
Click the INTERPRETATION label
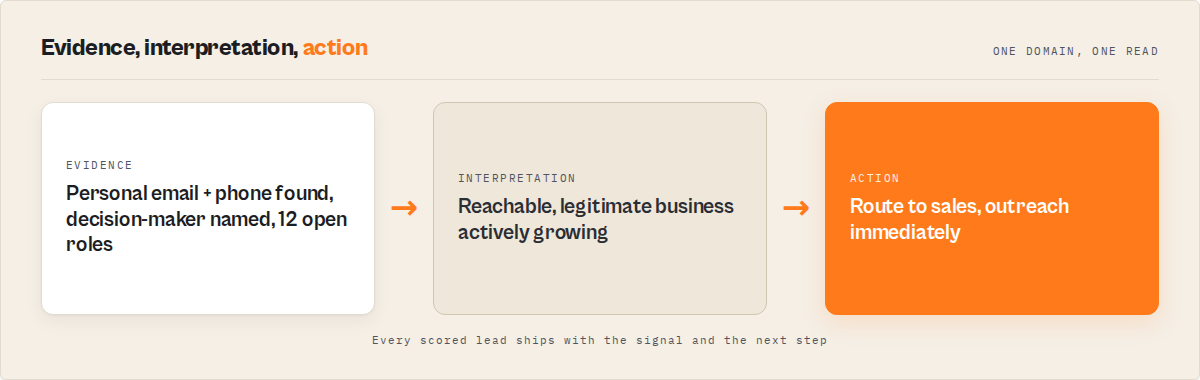point(517,178)
